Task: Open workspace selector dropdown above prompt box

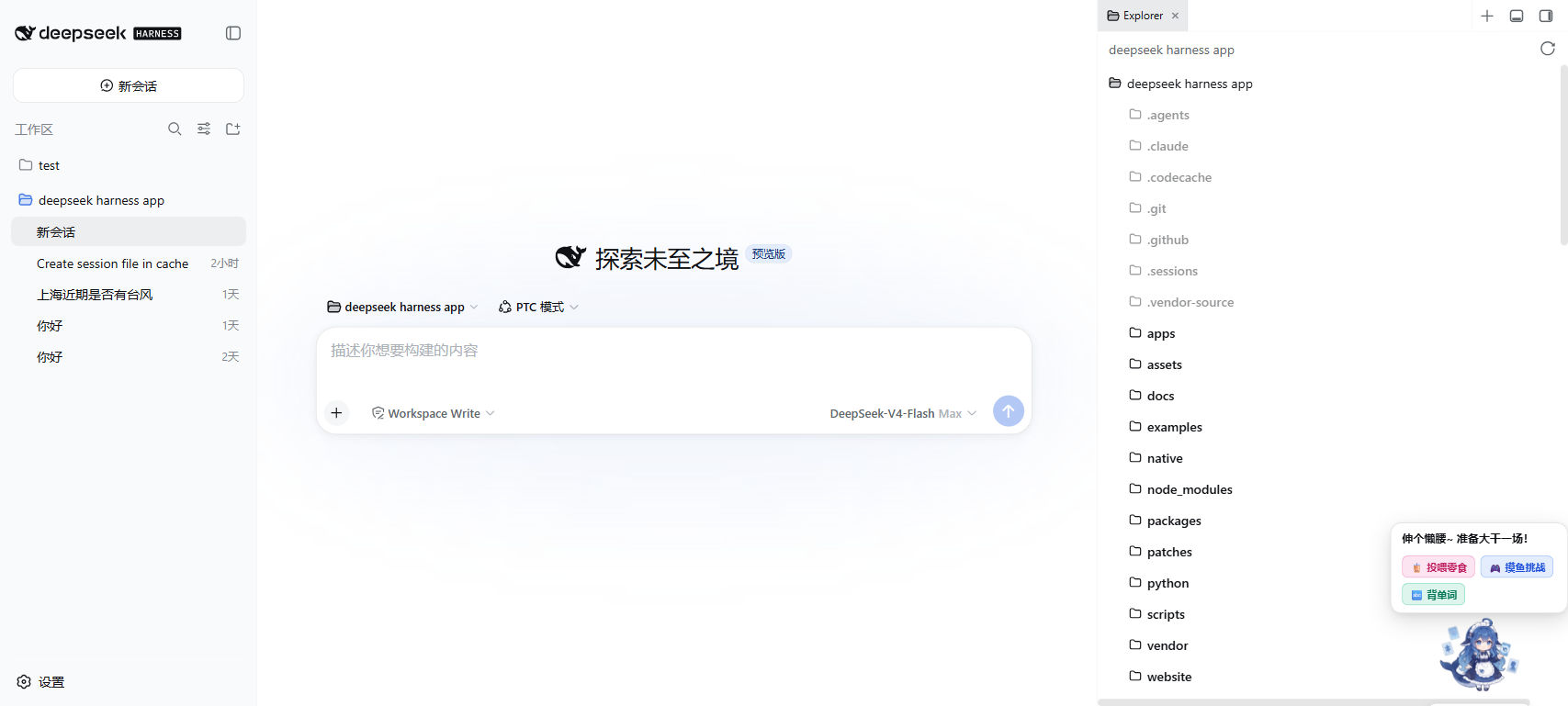Action: tap(402, 307)
